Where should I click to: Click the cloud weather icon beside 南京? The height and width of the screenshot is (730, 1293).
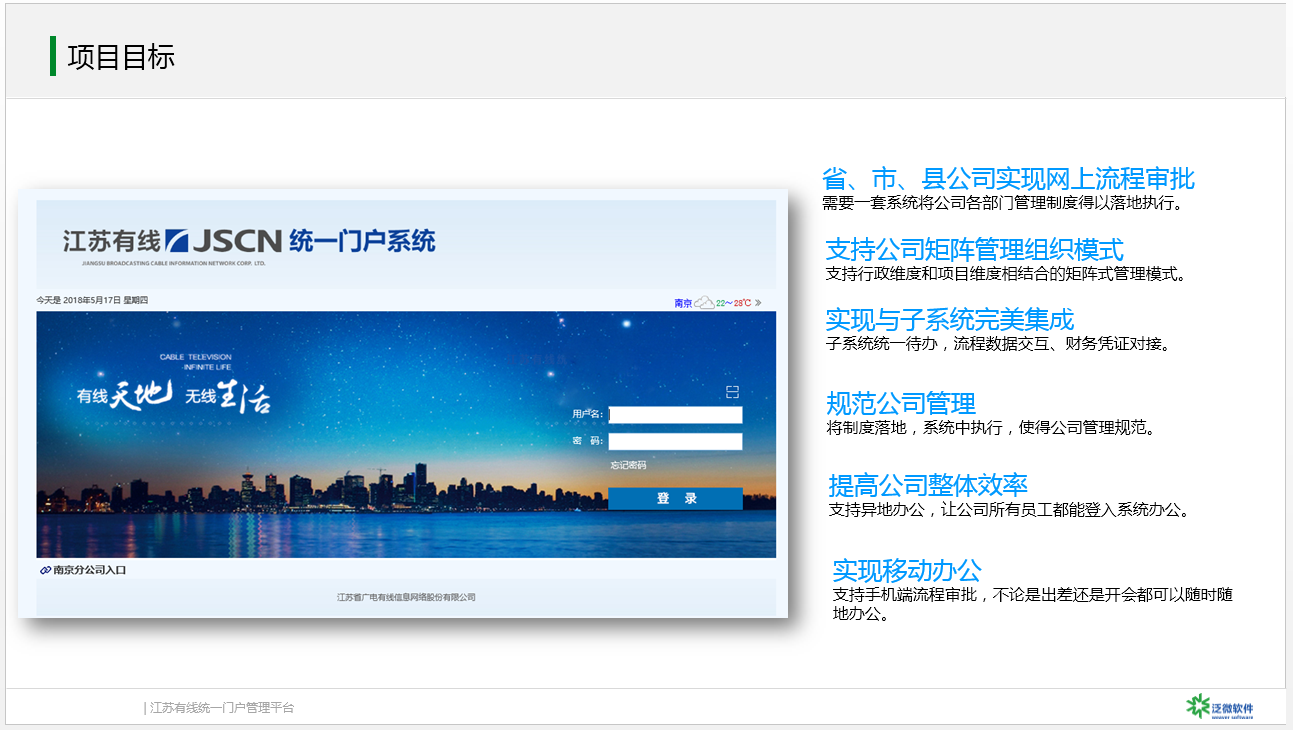tap(705, 302)
